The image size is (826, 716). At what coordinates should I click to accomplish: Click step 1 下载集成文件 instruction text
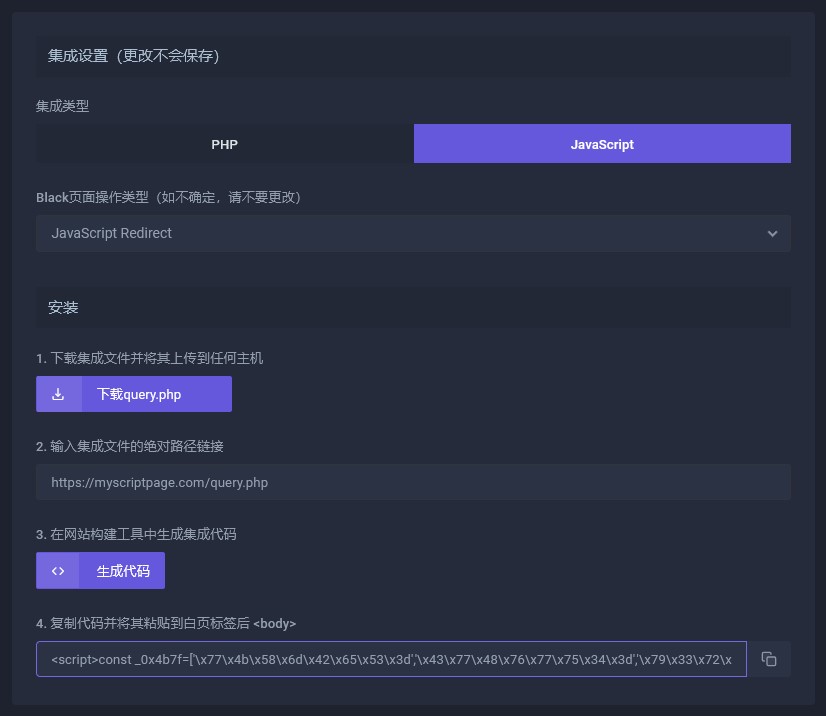point(149,358)
